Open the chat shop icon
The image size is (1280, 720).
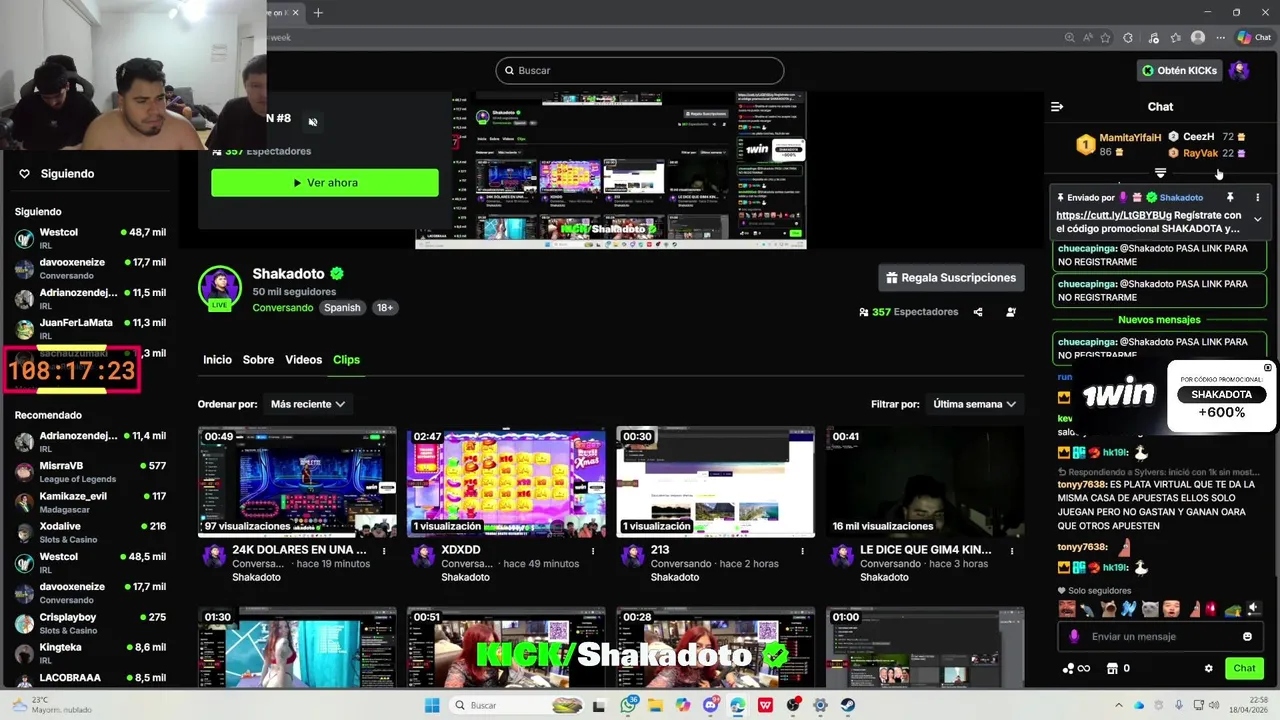tap(1113, 668)
